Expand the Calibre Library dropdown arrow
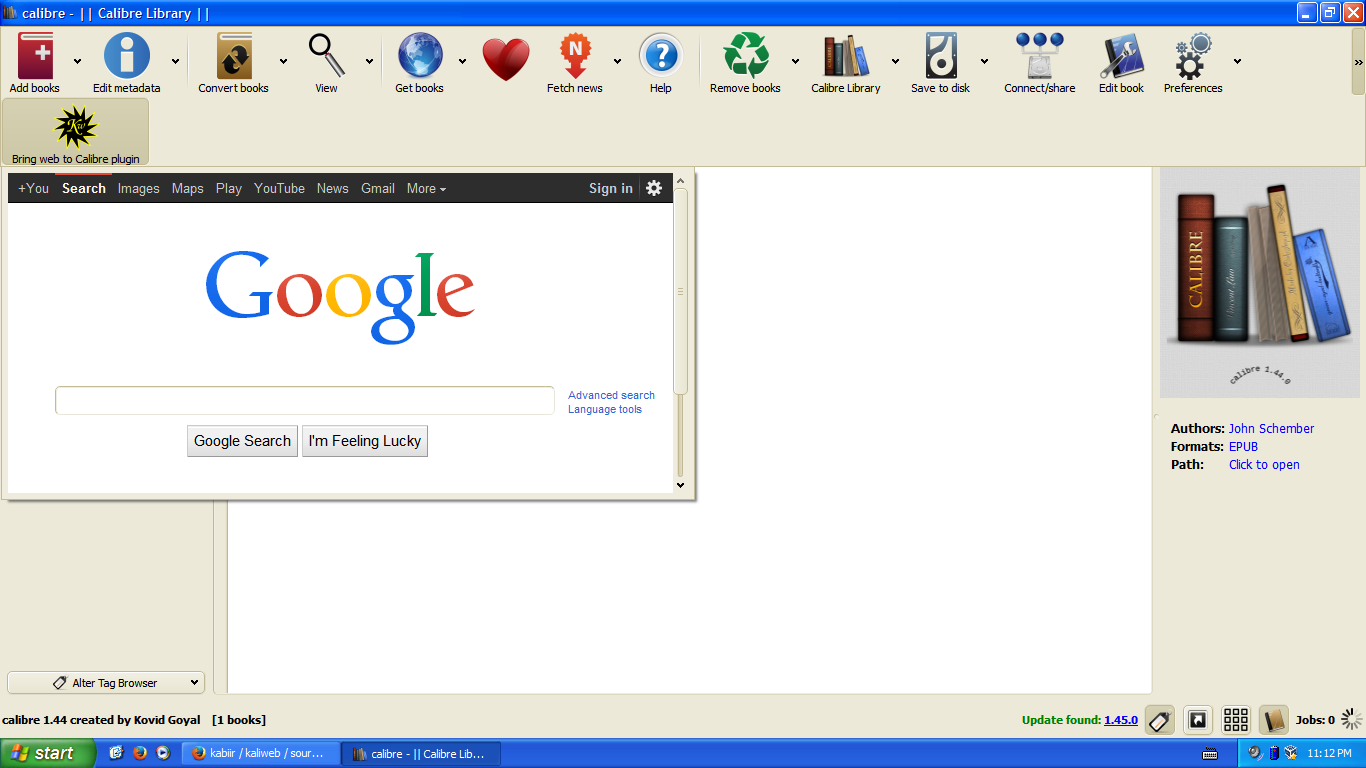Screen dimensions: 1366x768 point(895,61)
